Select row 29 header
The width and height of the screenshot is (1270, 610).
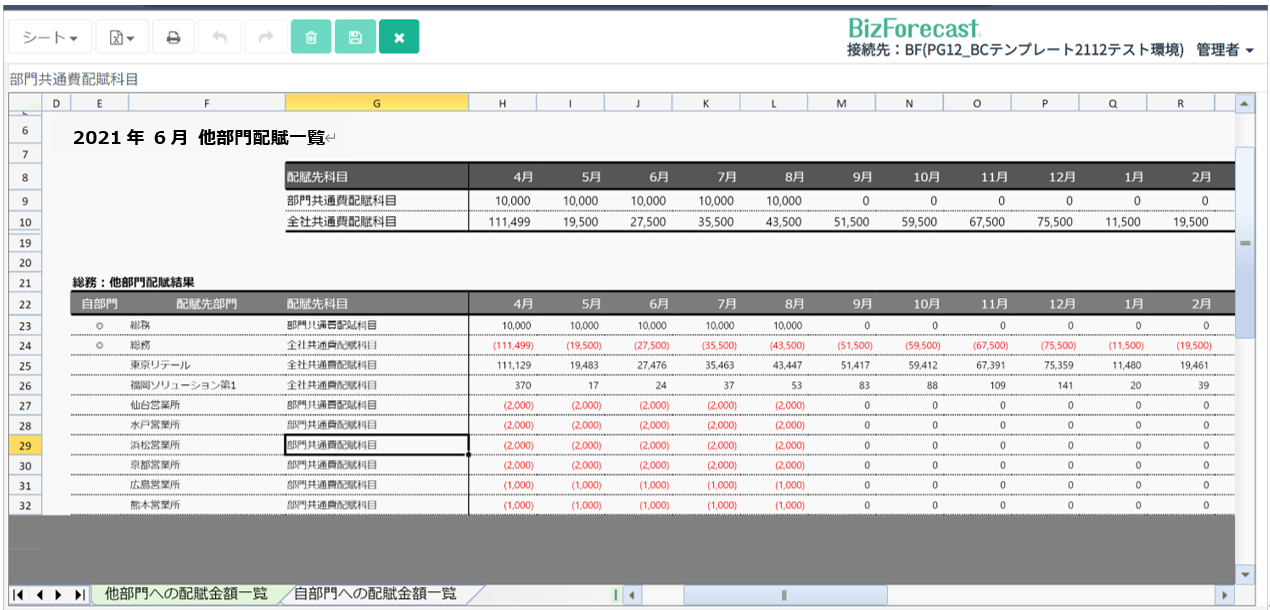(25, 445)
